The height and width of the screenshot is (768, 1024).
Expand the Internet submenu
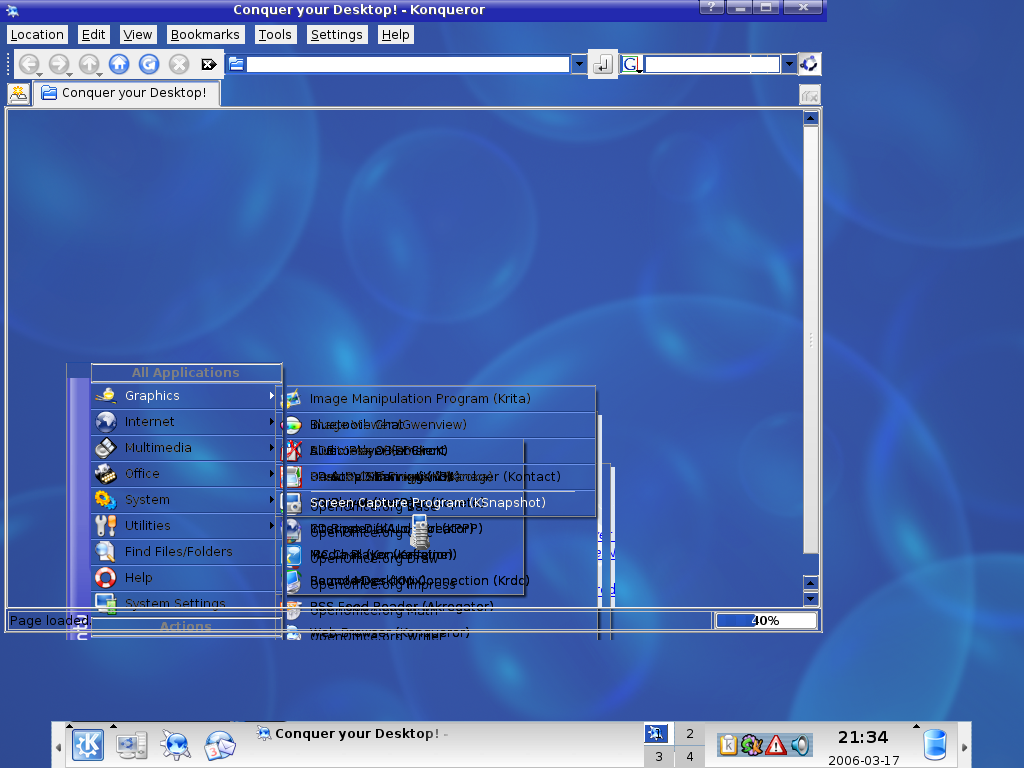(x=186, y=422)
